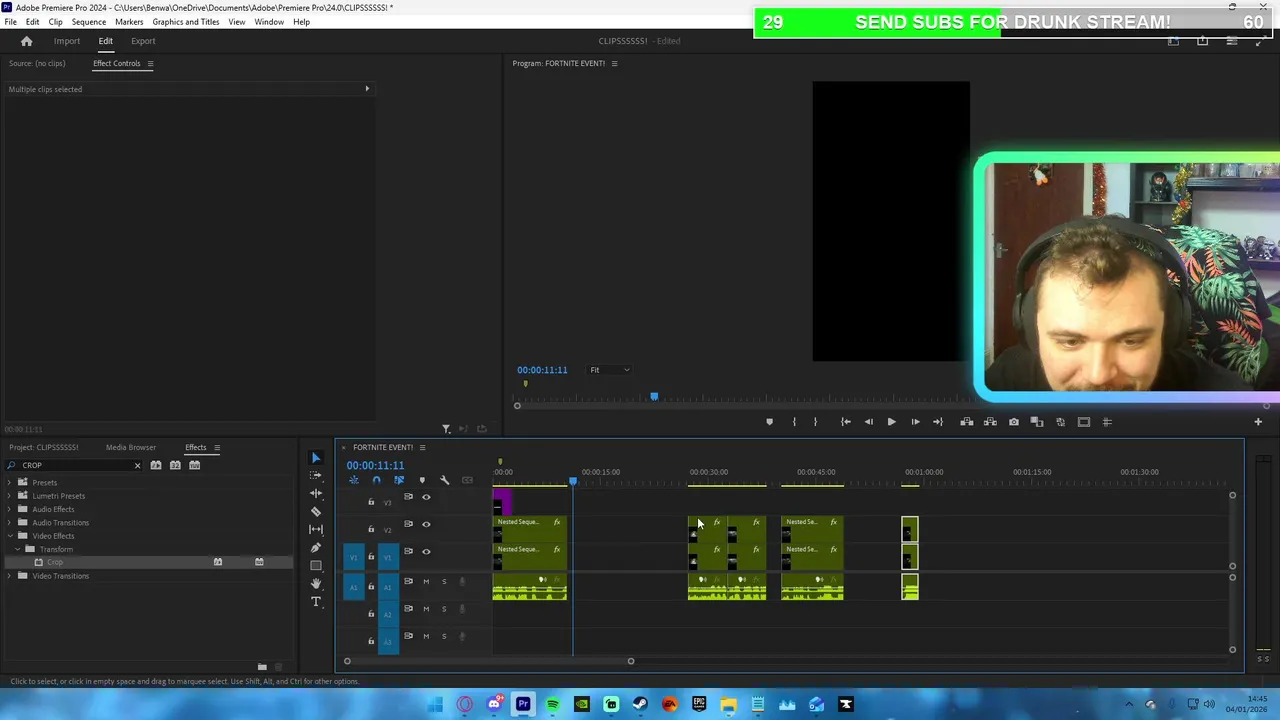This screenshot has width=1280, height=720.
Task: Add marker in the timeline header
Action: (x=422, y=480)
